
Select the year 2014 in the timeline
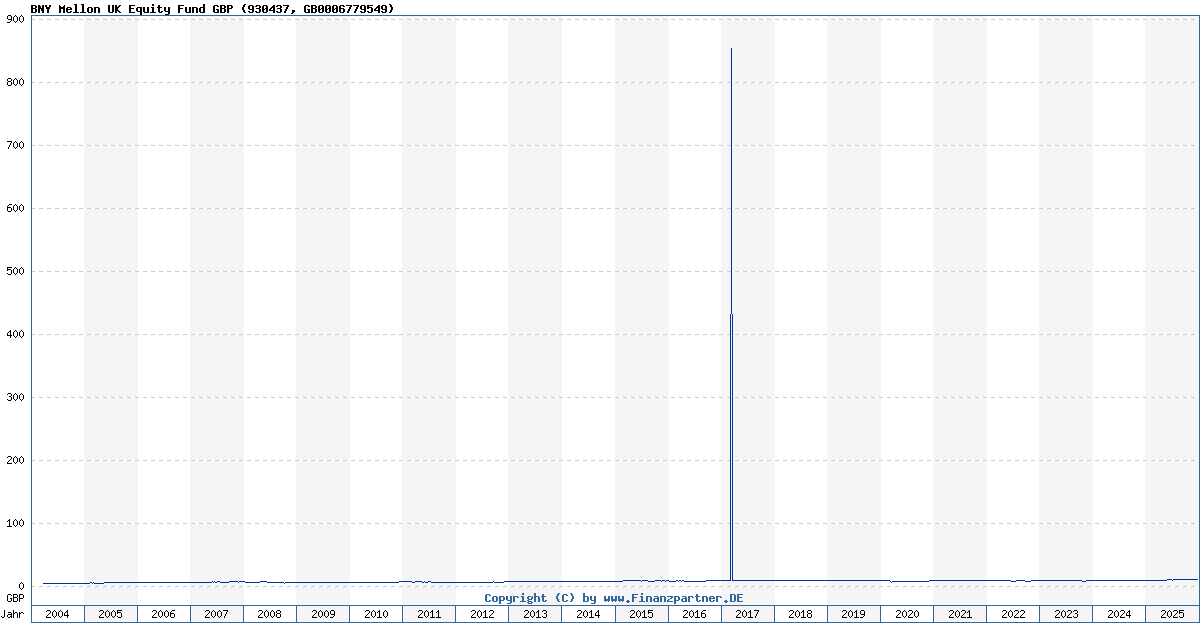pyautogui.click(x=588, y=613)
